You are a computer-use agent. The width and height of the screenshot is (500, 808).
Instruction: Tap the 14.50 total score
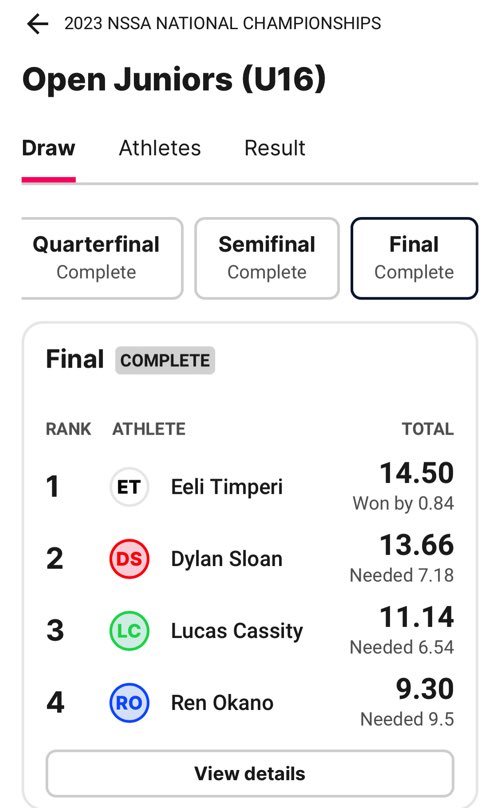(417, 473)
